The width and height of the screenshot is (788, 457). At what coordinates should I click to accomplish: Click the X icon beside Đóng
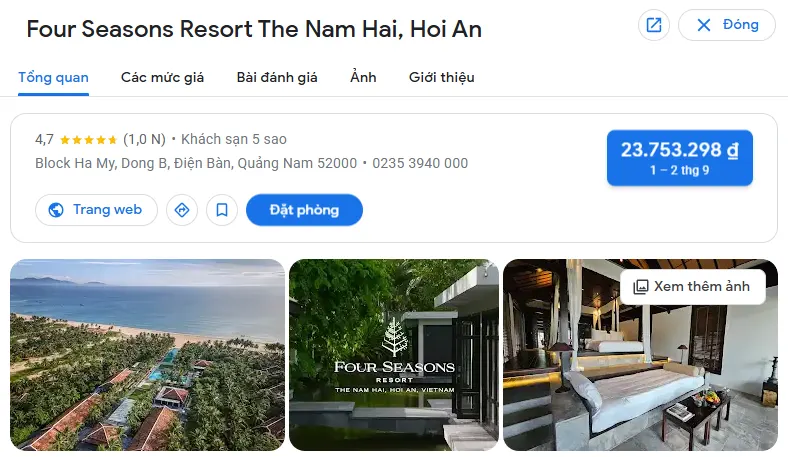704,25
